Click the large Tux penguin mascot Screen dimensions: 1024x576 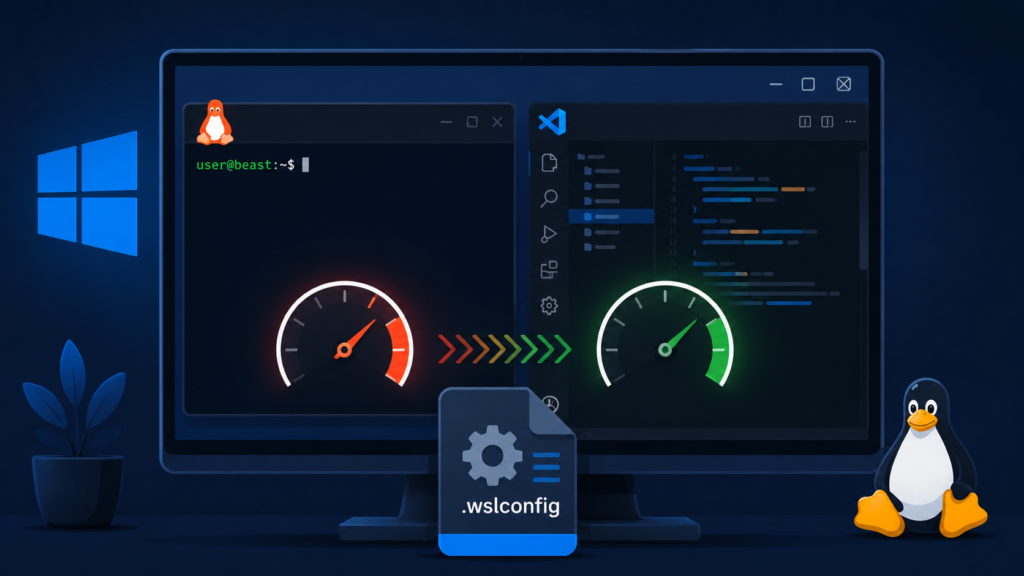(921, 458)
